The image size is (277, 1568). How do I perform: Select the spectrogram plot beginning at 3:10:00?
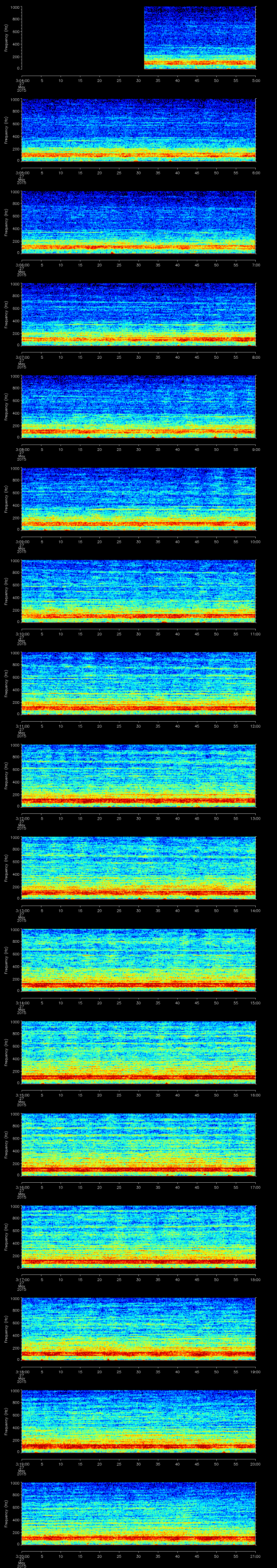coord(139,591)
